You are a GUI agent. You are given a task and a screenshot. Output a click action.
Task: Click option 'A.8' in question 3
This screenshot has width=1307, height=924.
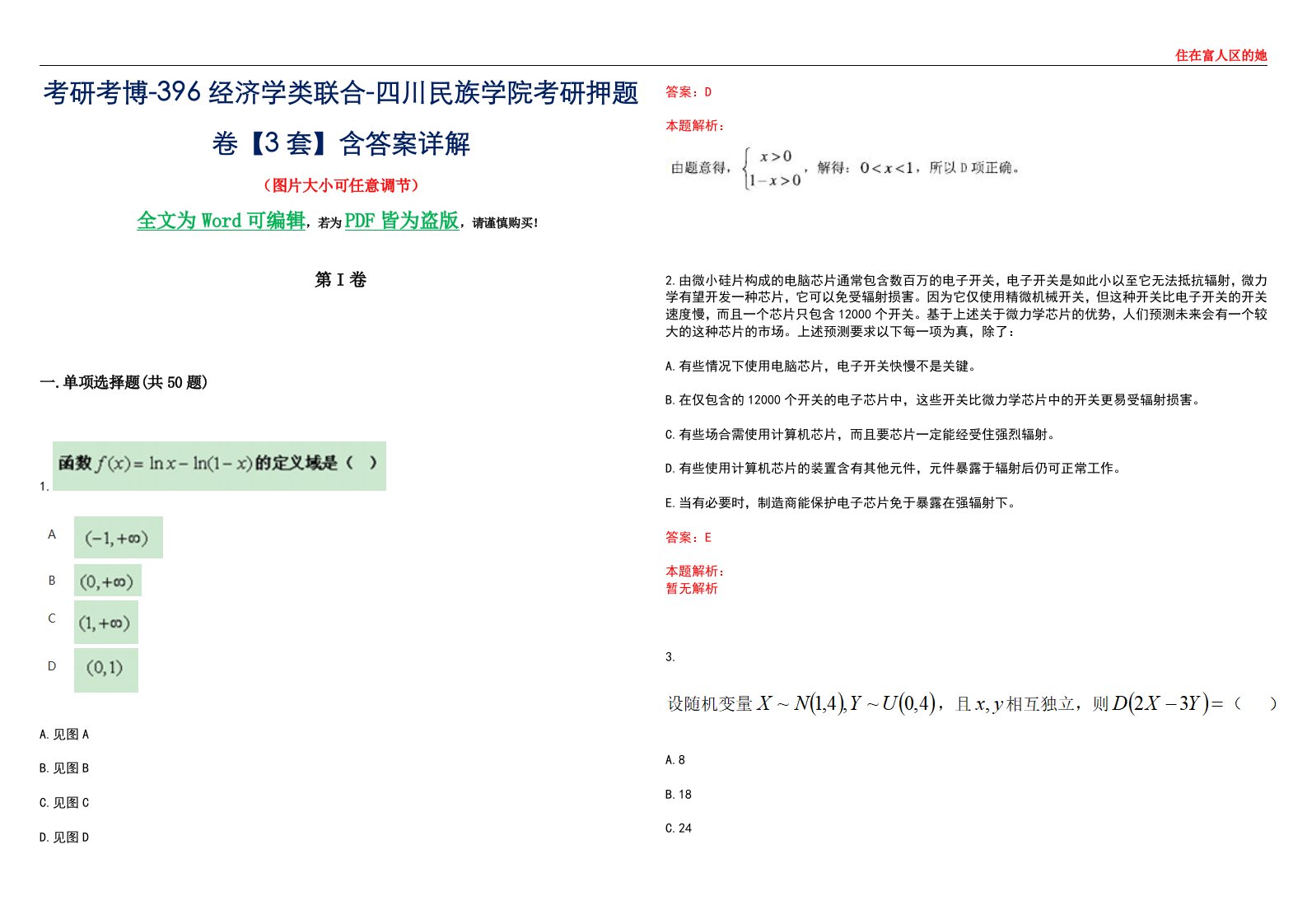pos(675,760)
